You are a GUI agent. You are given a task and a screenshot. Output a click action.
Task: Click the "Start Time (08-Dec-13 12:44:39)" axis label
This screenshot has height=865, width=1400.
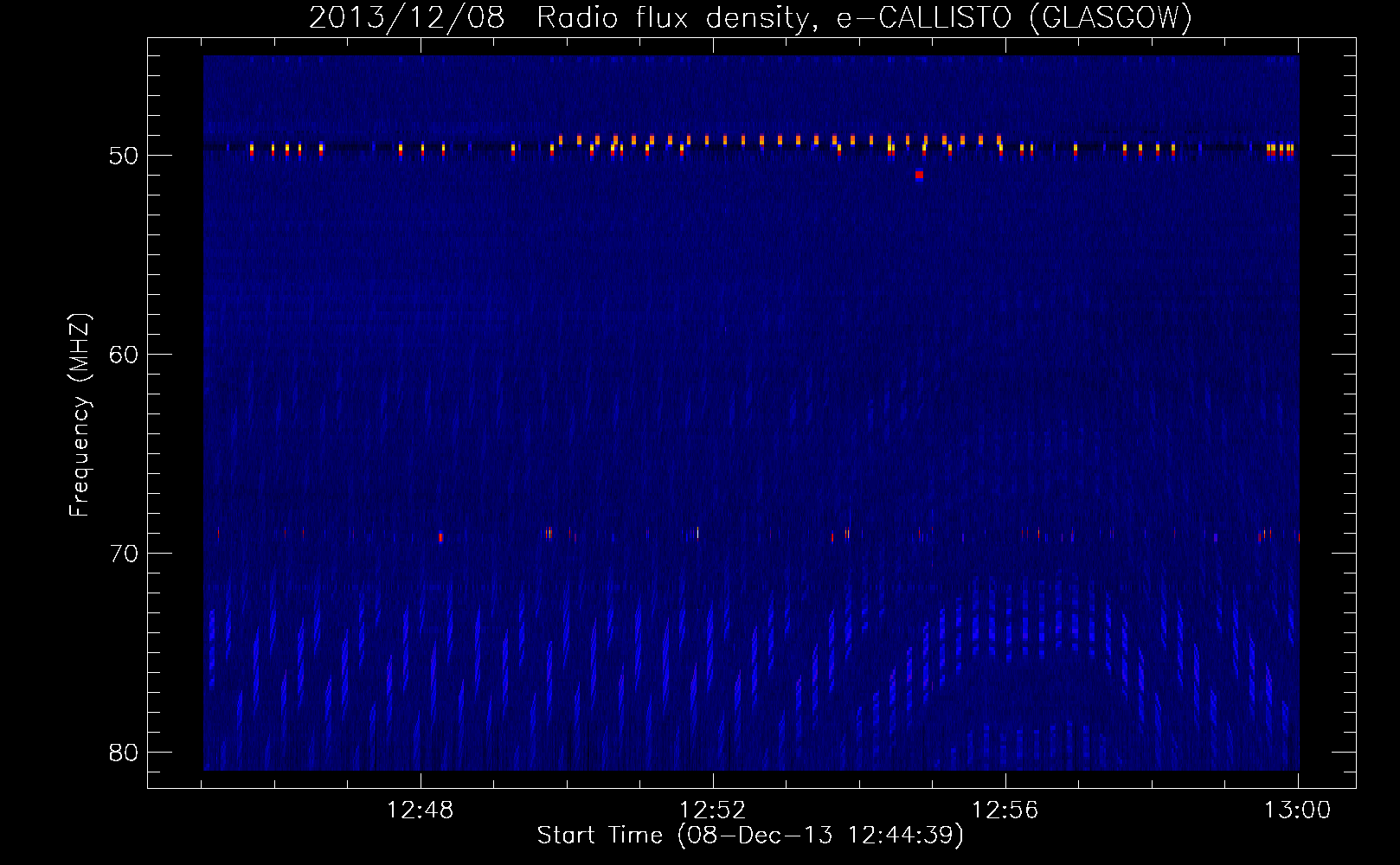[750, 836]
